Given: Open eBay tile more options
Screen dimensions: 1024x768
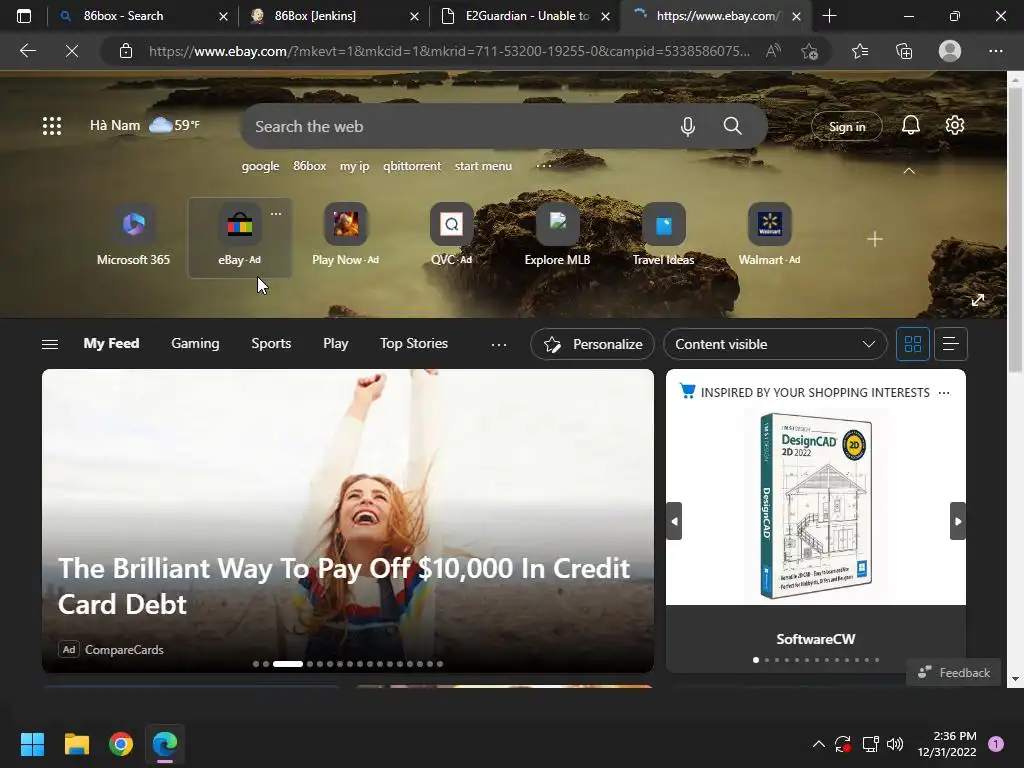Looking at the screenshot, I should coord(276,214).
